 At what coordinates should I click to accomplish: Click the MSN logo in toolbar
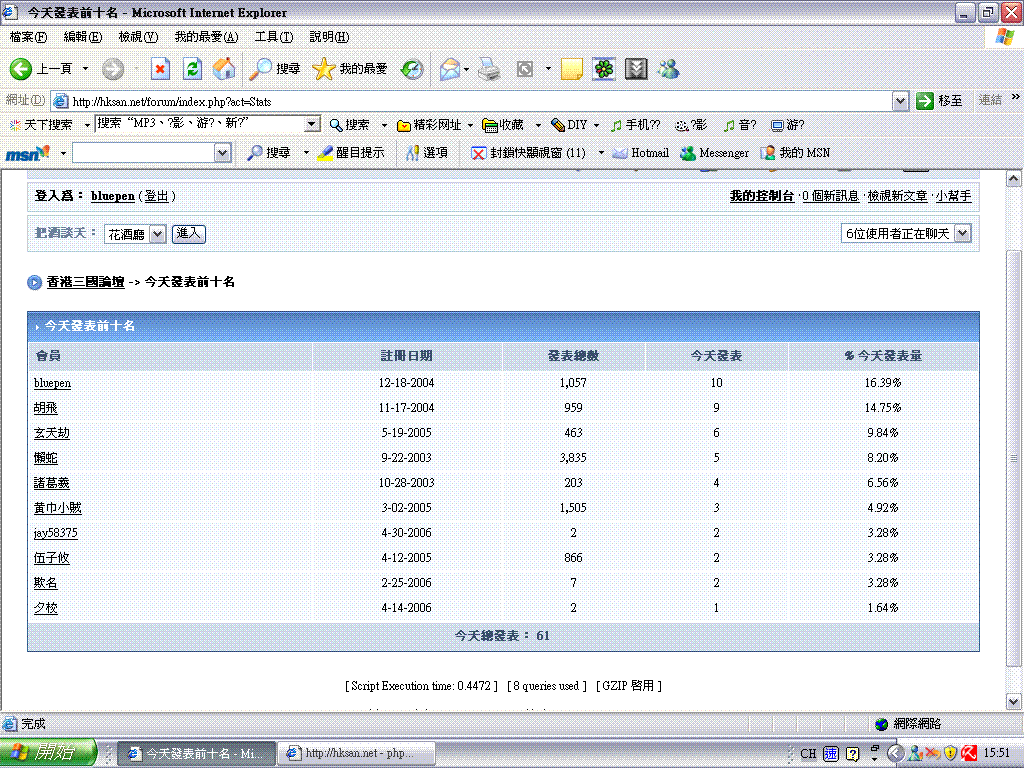click(x=27, y=153)
